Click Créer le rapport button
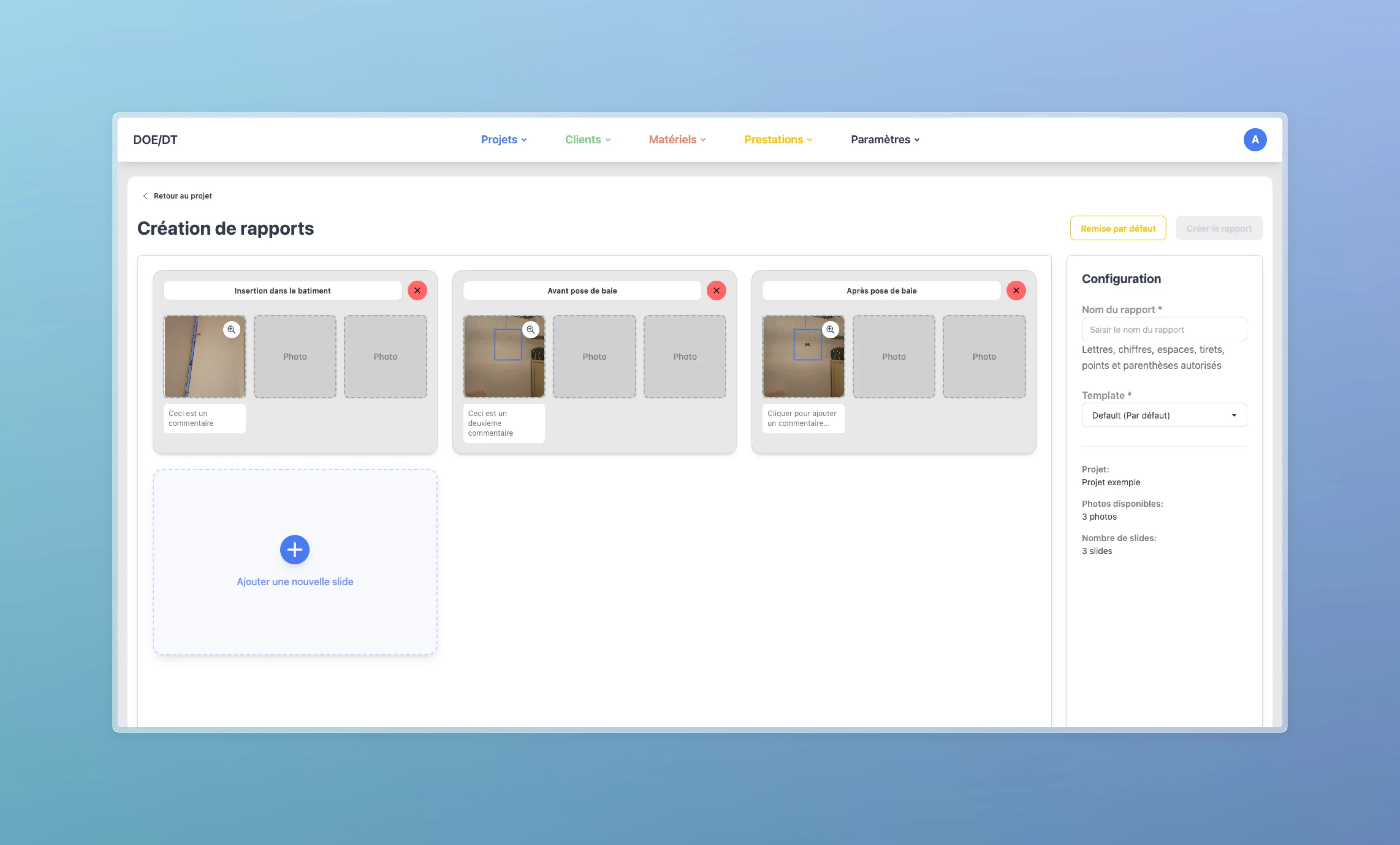 (1219, 228)
